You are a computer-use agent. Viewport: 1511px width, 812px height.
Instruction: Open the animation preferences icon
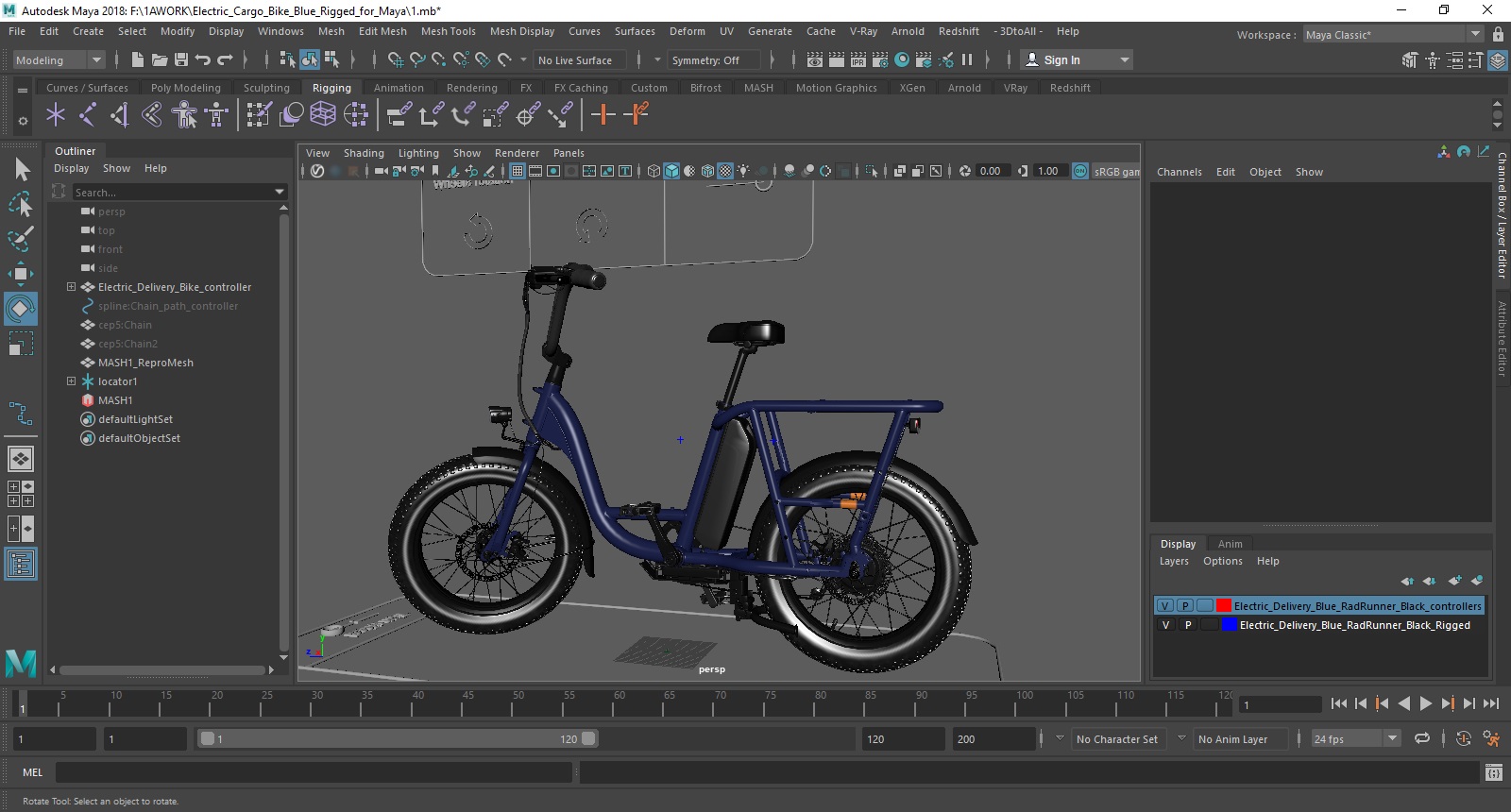tap(1491, 739)
